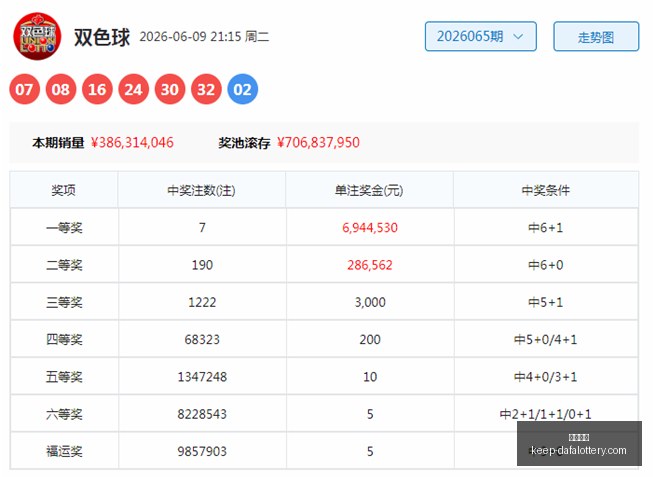The height and width of the screenshot is (477, 653).
Task: Click red ball number 30
Action: [x=169, y=89]
